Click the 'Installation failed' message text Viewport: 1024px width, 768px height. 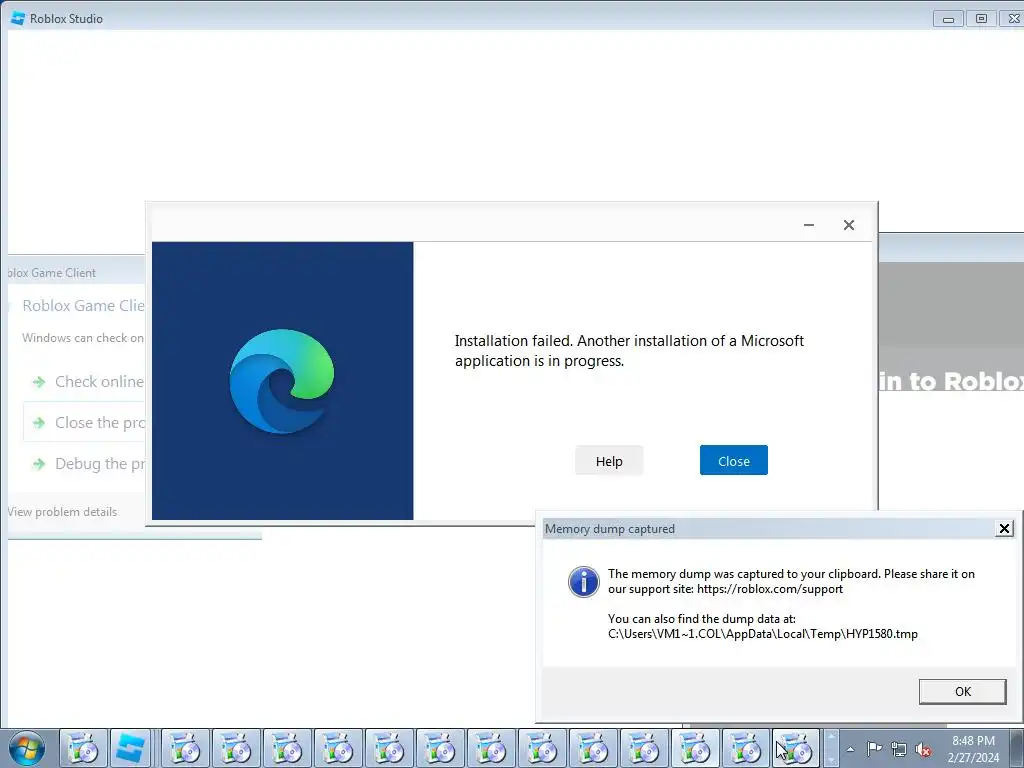629,351
